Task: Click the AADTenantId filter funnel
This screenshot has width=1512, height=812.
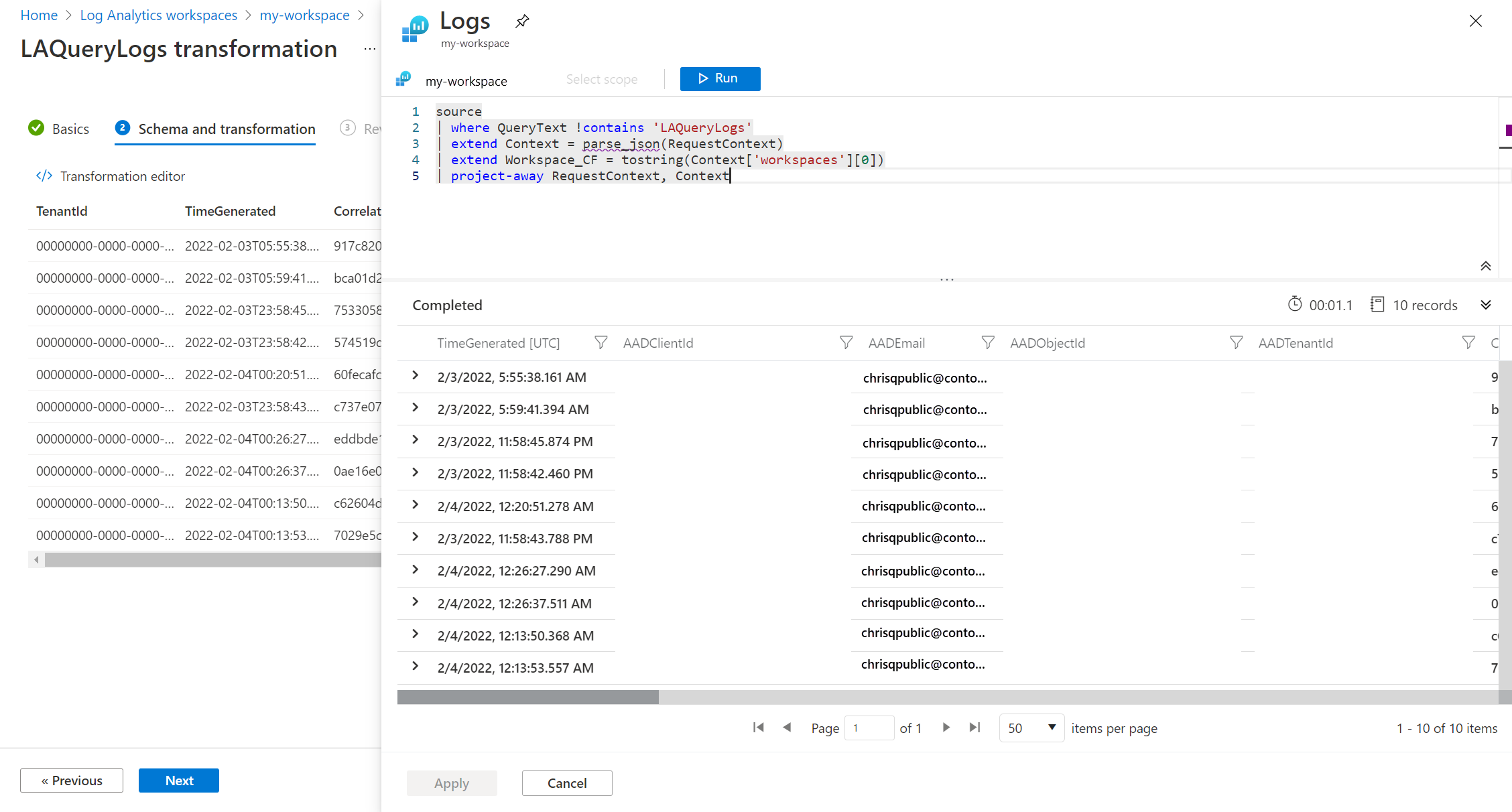Action: (x=1468, y=343)
